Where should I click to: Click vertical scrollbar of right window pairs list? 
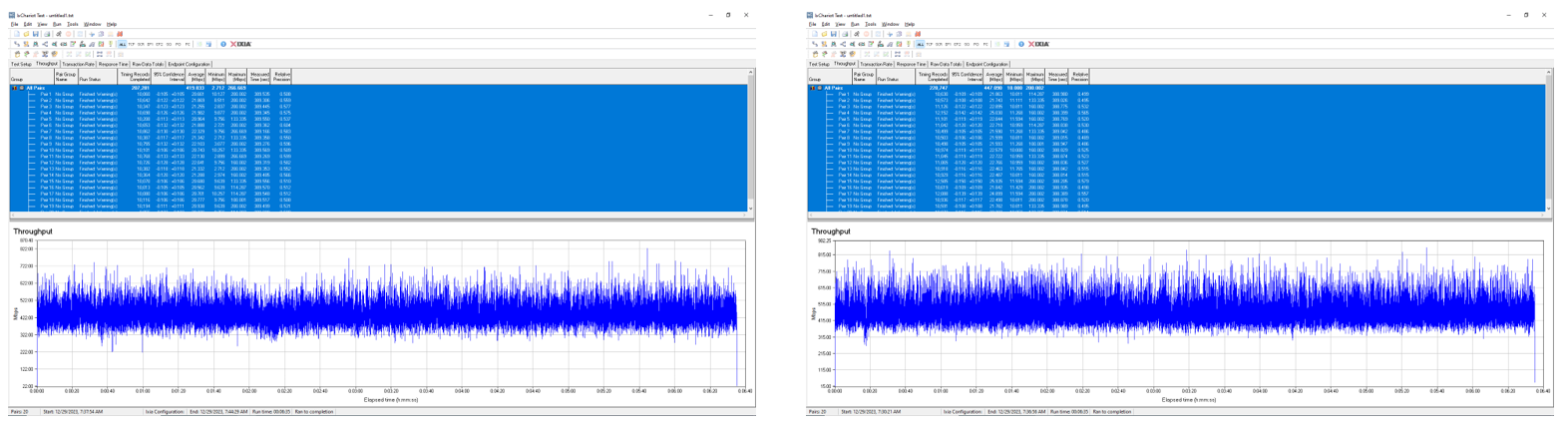click(x=1548, y=141)
